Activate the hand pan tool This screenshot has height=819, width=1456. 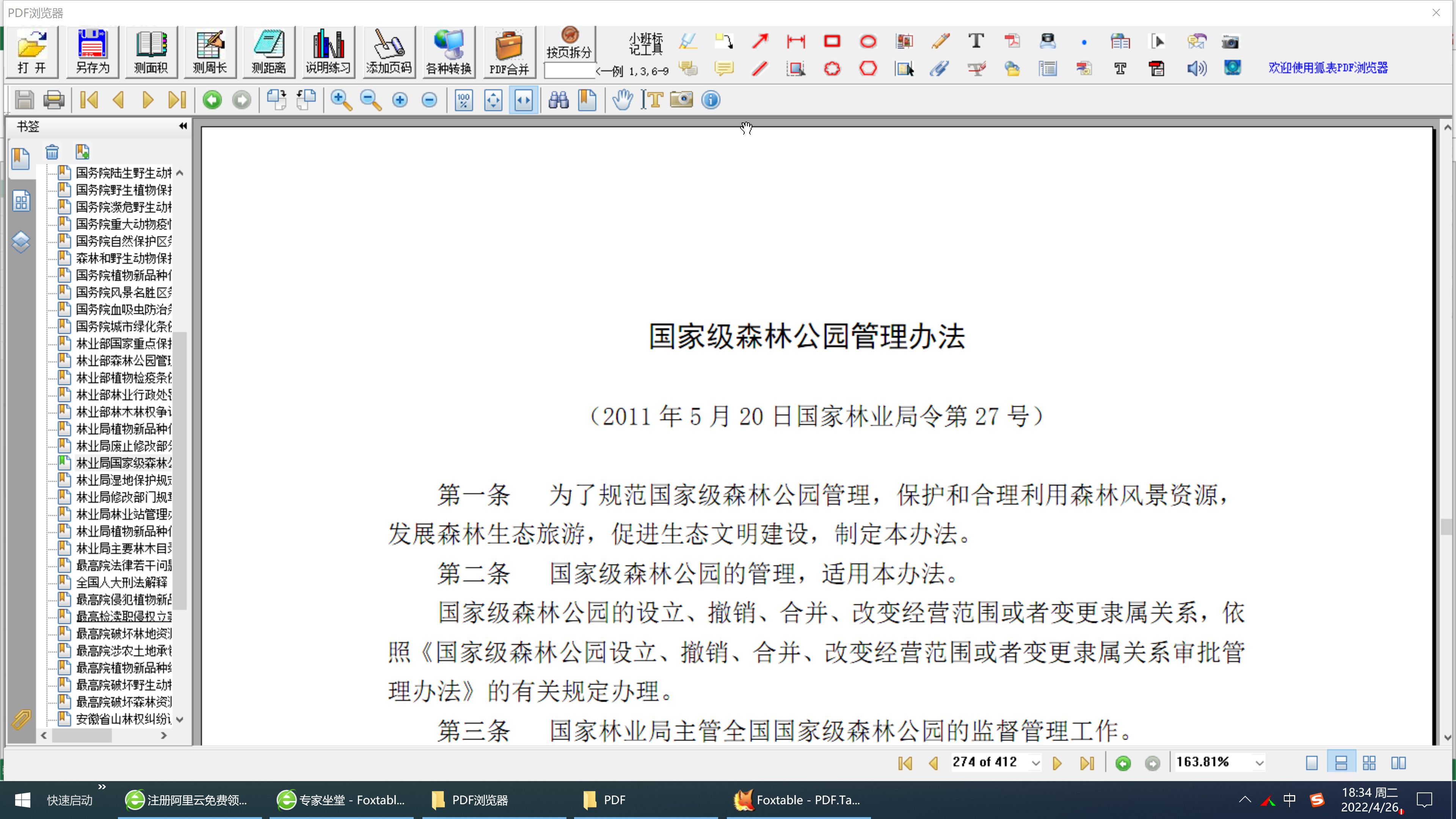pos(622,100)
